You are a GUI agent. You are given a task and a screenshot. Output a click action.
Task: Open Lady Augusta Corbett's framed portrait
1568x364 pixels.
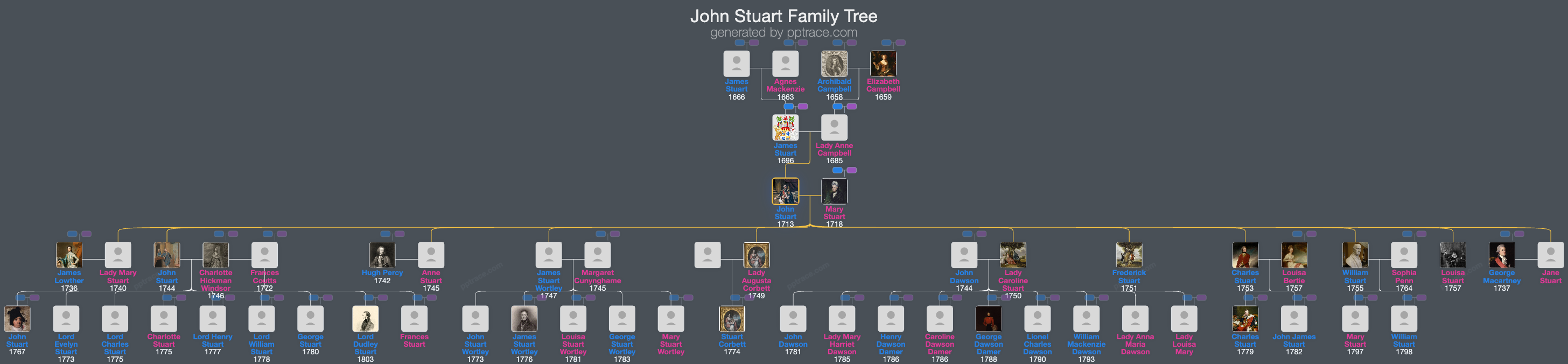[757, 255]
